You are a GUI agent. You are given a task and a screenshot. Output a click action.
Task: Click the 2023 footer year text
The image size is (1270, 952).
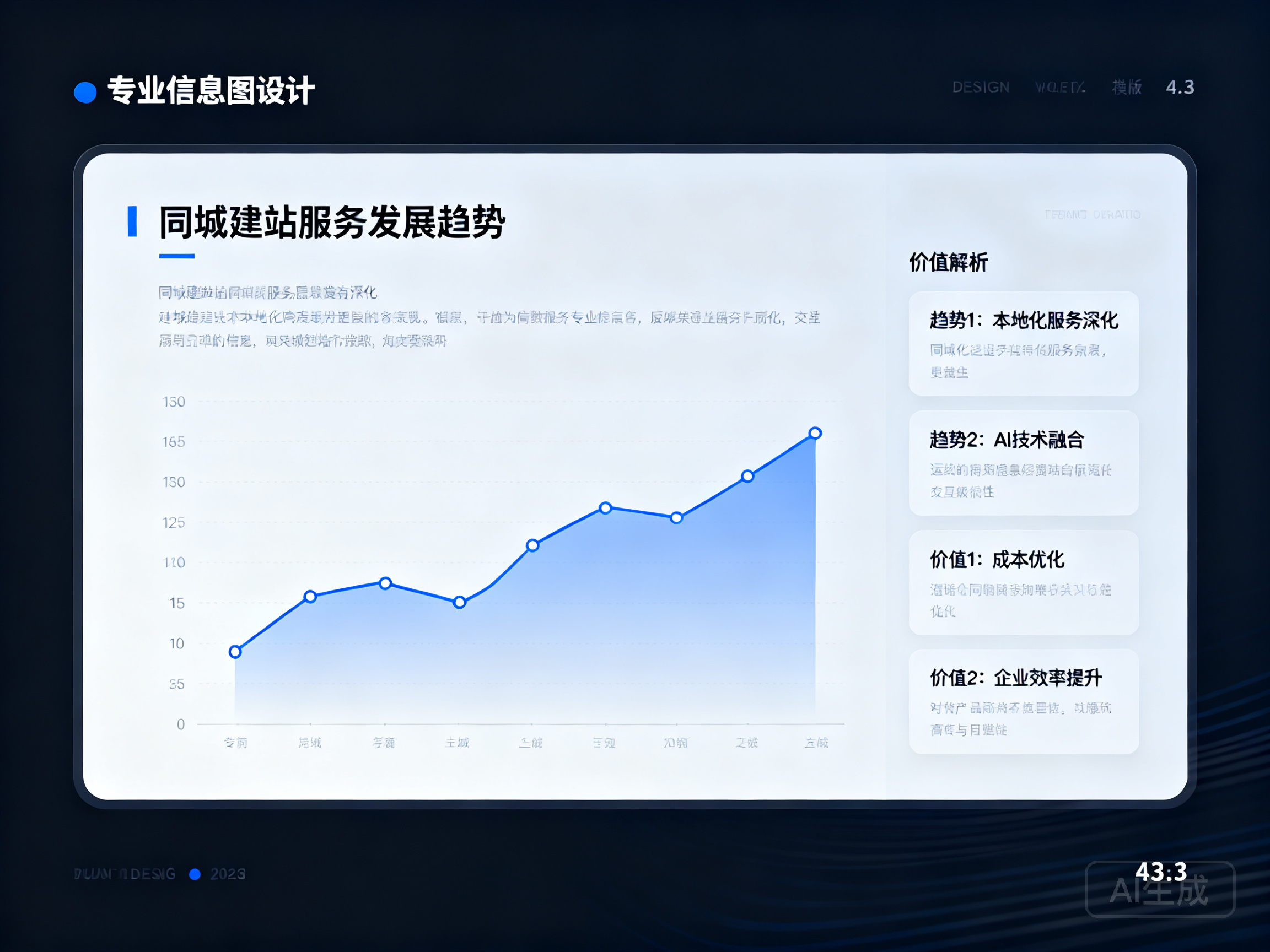point(227,874)
